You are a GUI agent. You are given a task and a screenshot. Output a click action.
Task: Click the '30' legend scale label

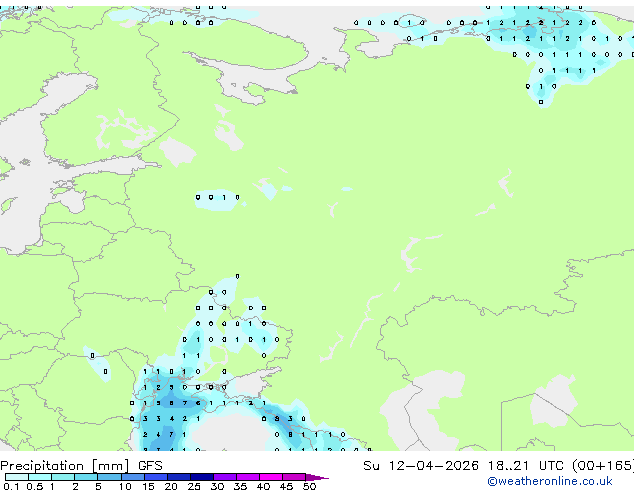tap(217, 486)
